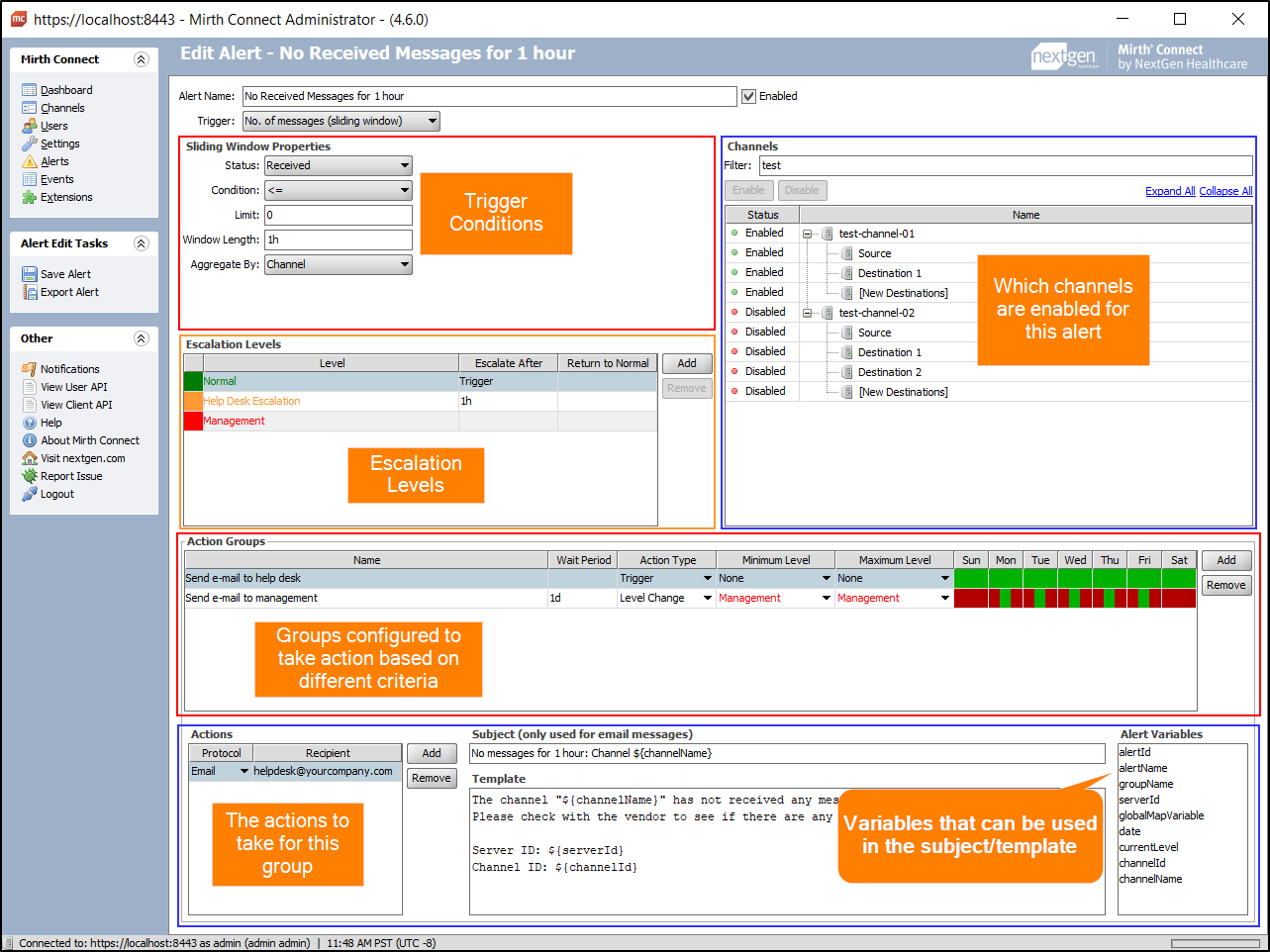Select channelName in Alert Variables list
Viewport: 1270px width, 952px height.
click(x=1150, y=879)
